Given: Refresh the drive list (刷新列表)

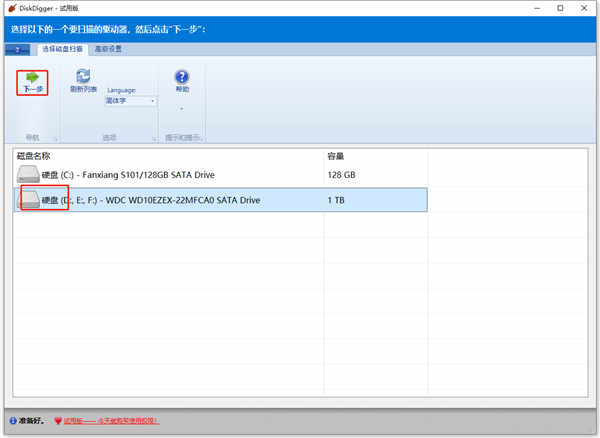Looking at the screenshot, I should point(83,81).
